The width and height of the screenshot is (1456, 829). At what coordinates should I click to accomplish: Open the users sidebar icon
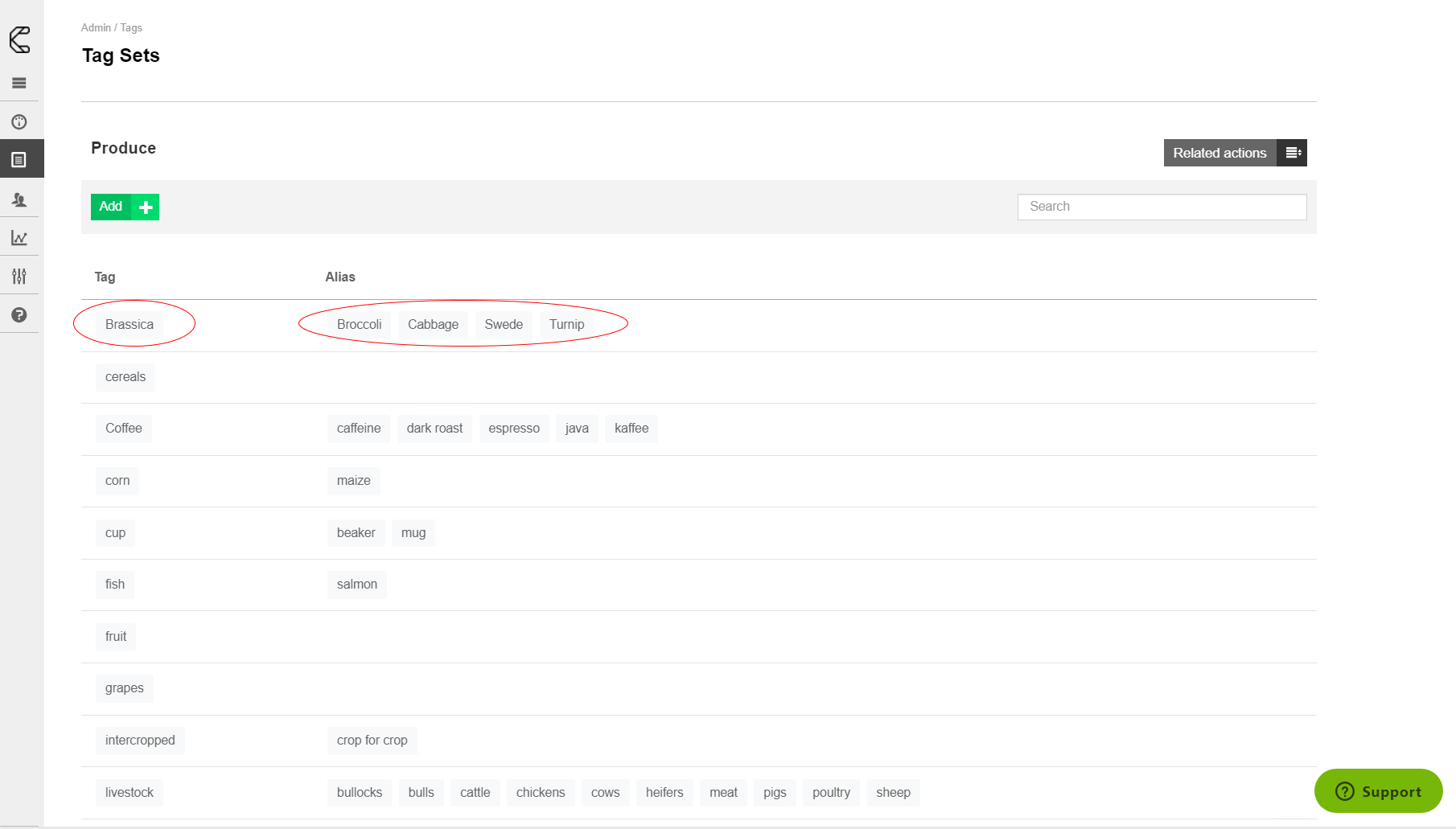(19, 199)
